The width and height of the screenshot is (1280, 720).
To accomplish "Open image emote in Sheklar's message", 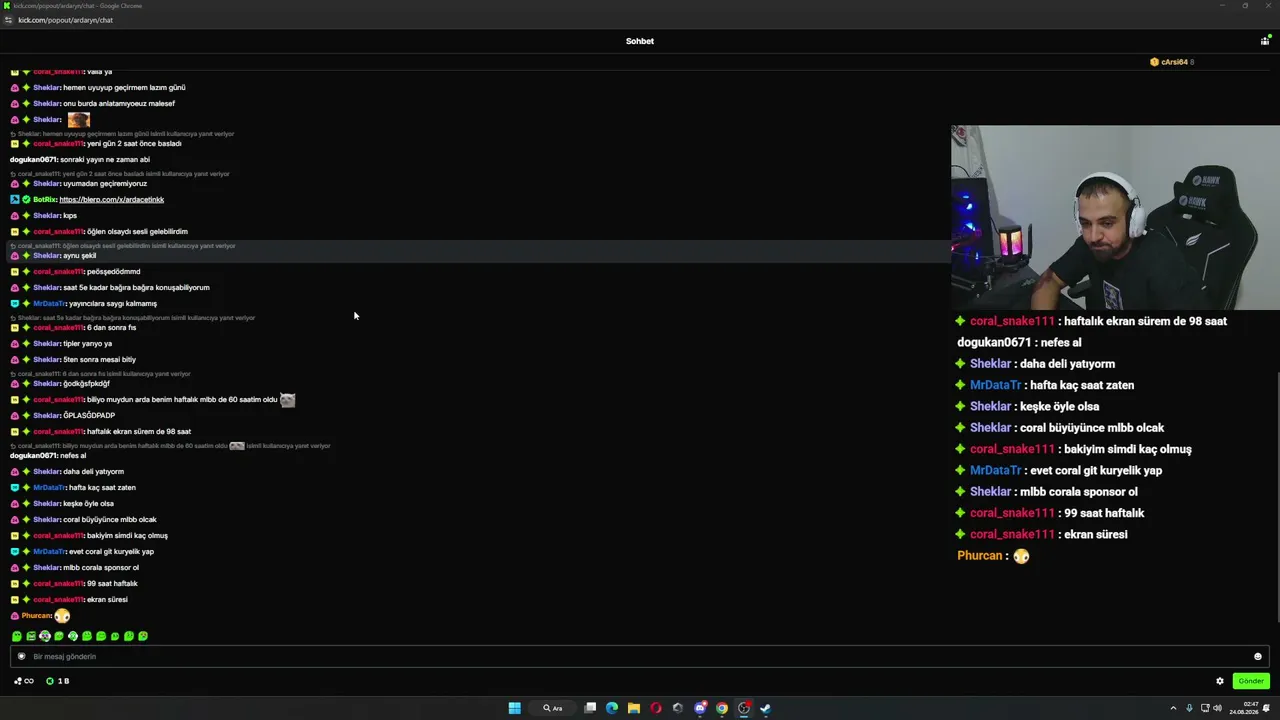I will (79, 119).
